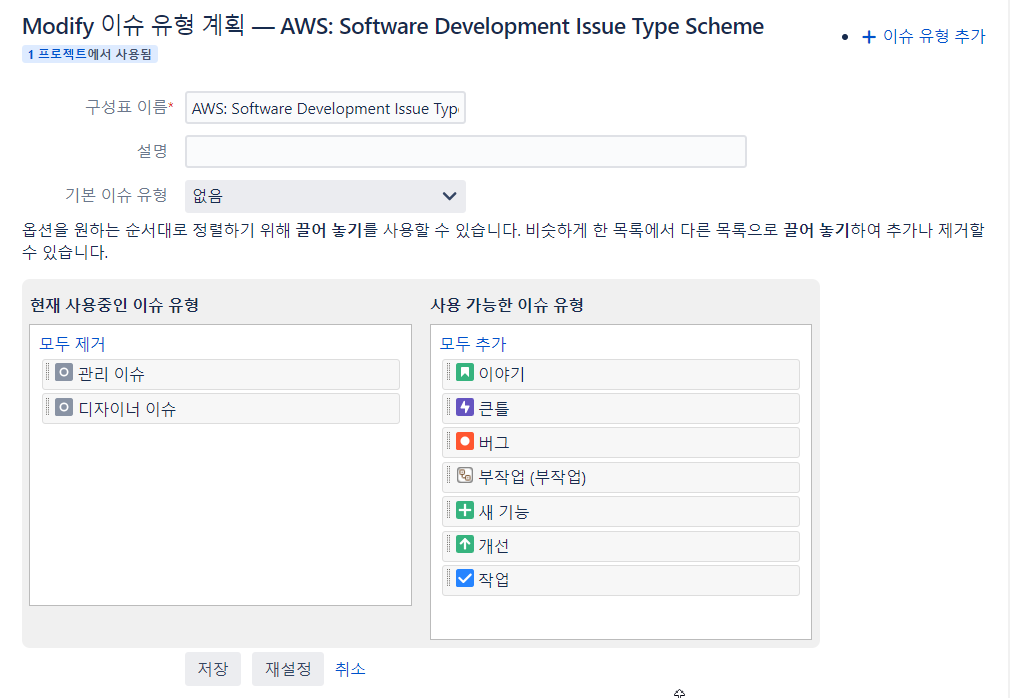1010x698 pixels.
Task: Click the 취소 cancel link
Action: tap(350, 669)
